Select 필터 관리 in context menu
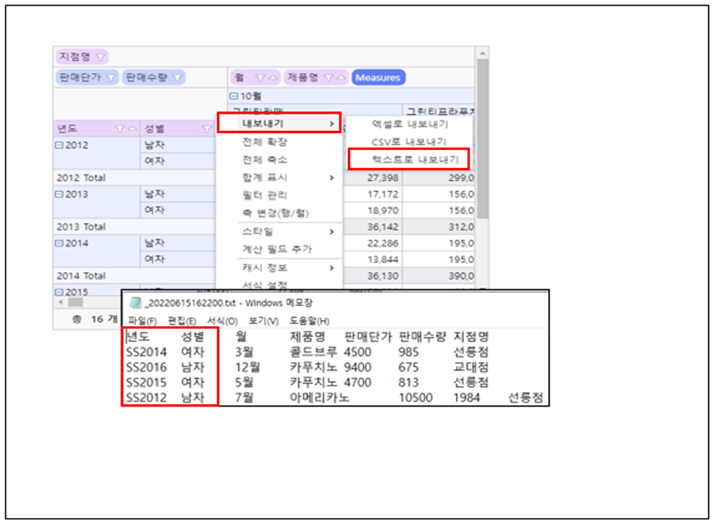Screen dimensions: 713x523 pos(265,196)
